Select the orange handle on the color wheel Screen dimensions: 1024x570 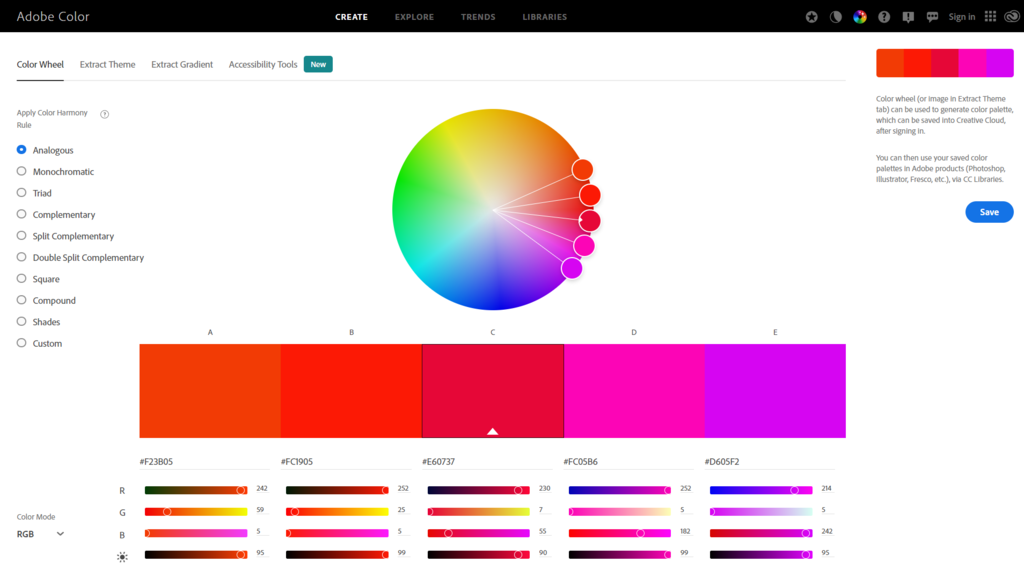[x=582, y=170]
